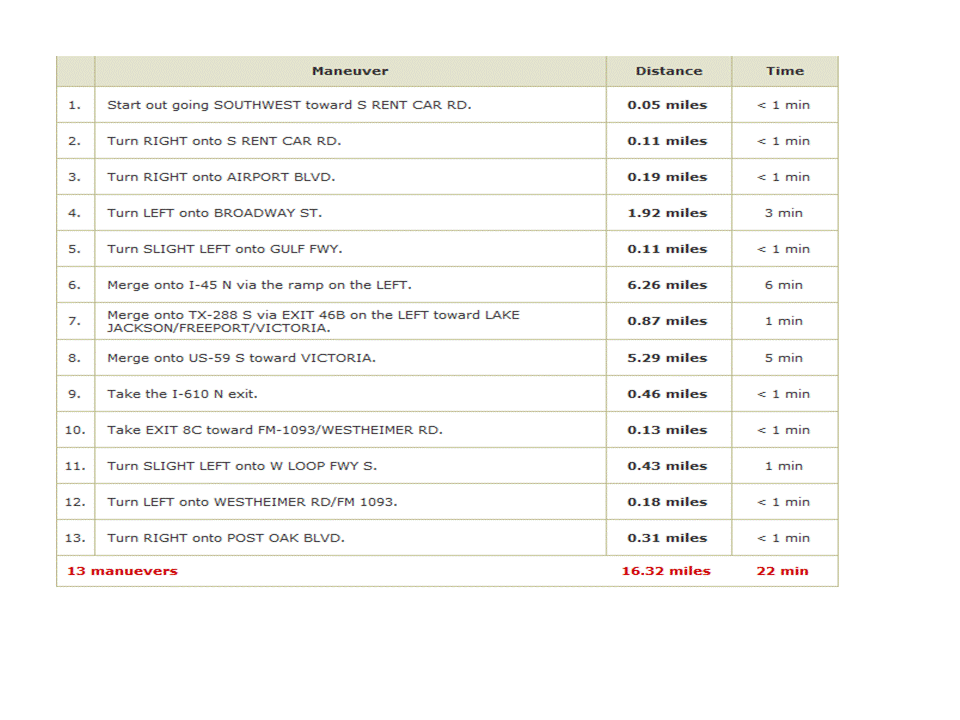Click the red 16.32 miles total

(666, 571)
